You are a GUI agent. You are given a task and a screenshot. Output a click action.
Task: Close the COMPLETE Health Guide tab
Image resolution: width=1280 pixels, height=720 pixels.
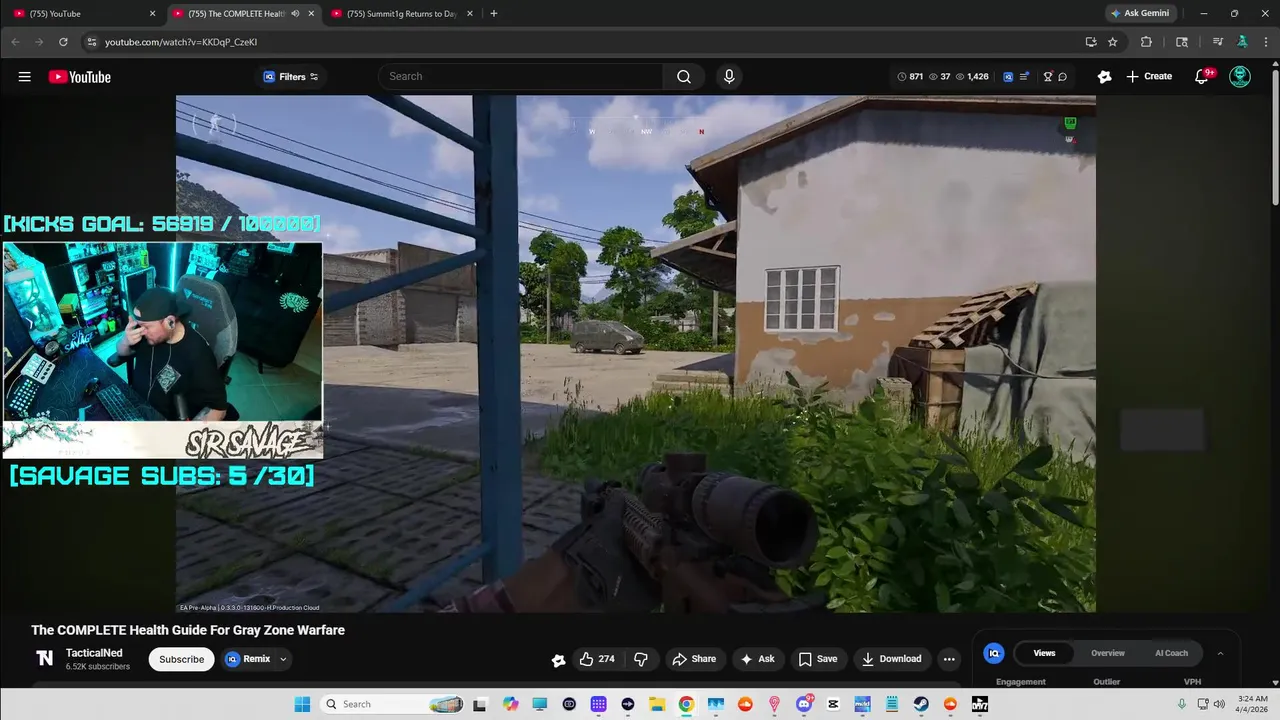pyautogui.click(x=311, y=14)
